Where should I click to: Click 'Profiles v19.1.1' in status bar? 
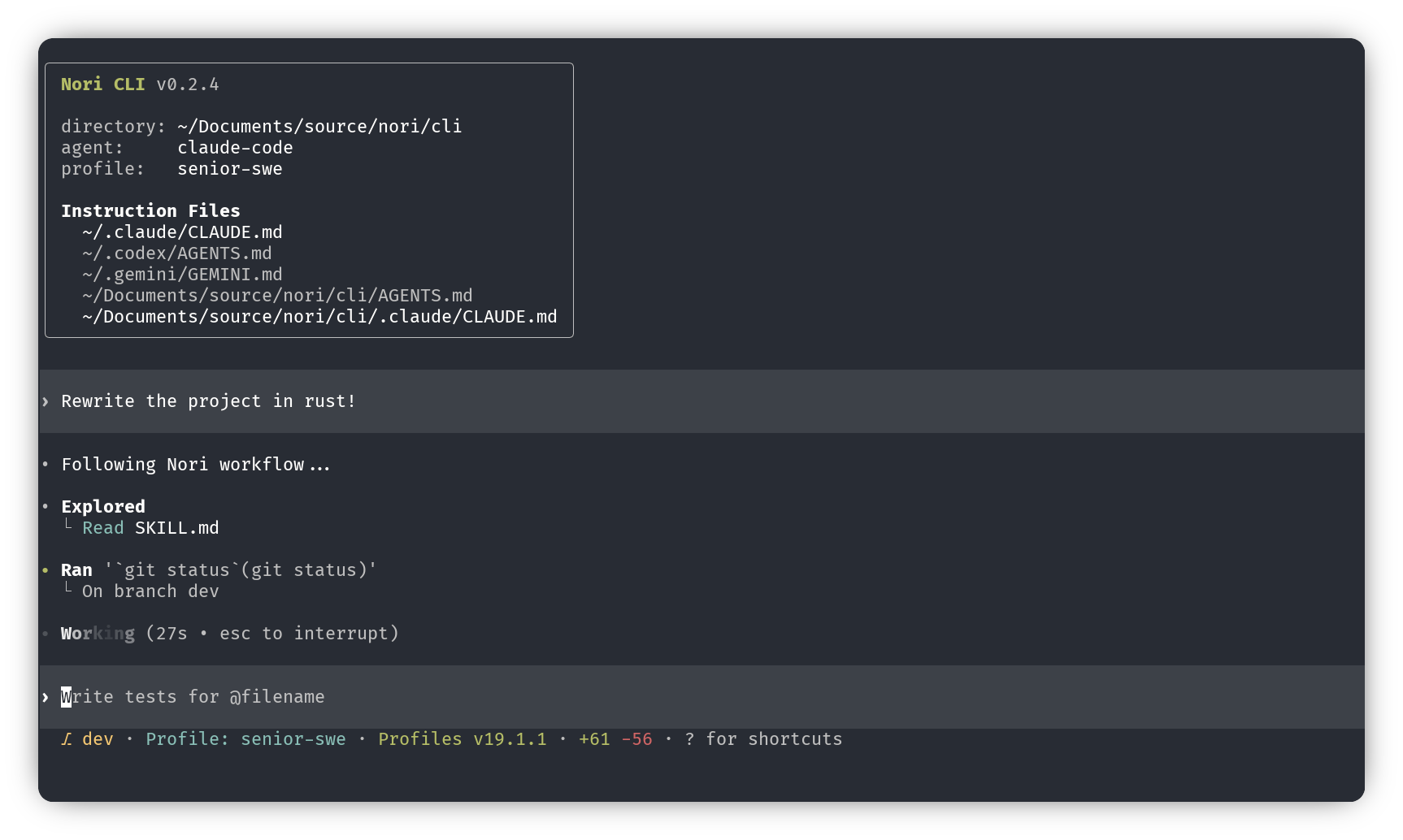coord(463,739)
